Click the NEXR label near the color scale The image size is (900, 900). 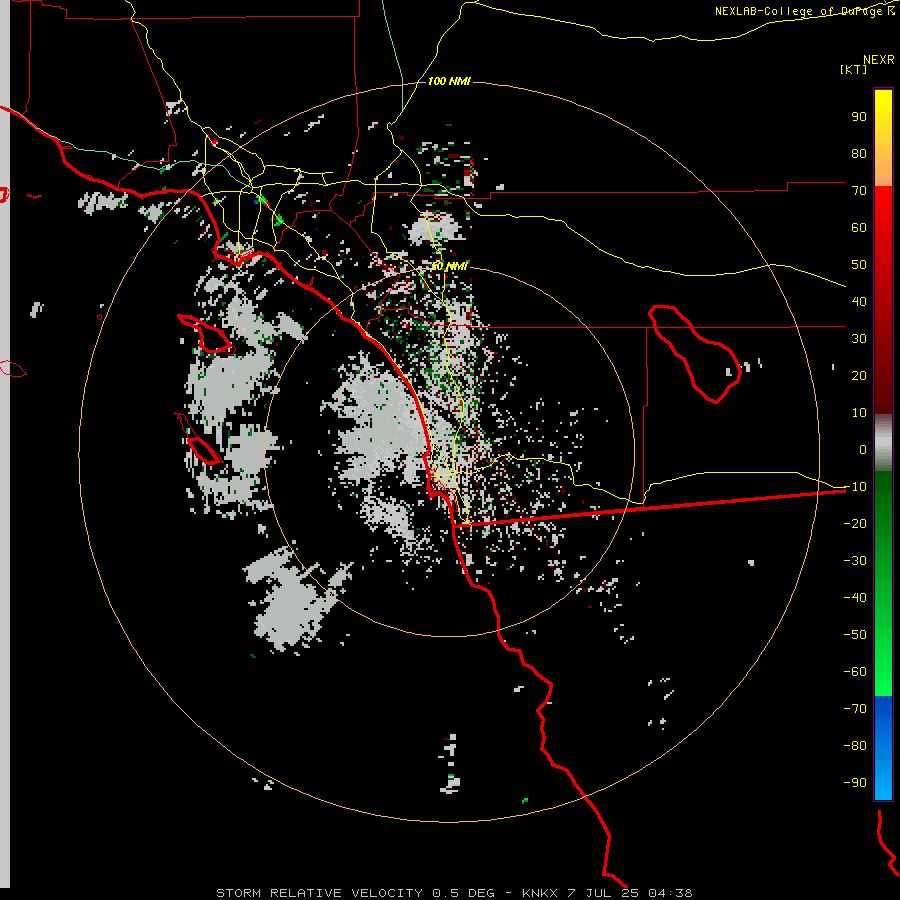(x=879, y=60)
